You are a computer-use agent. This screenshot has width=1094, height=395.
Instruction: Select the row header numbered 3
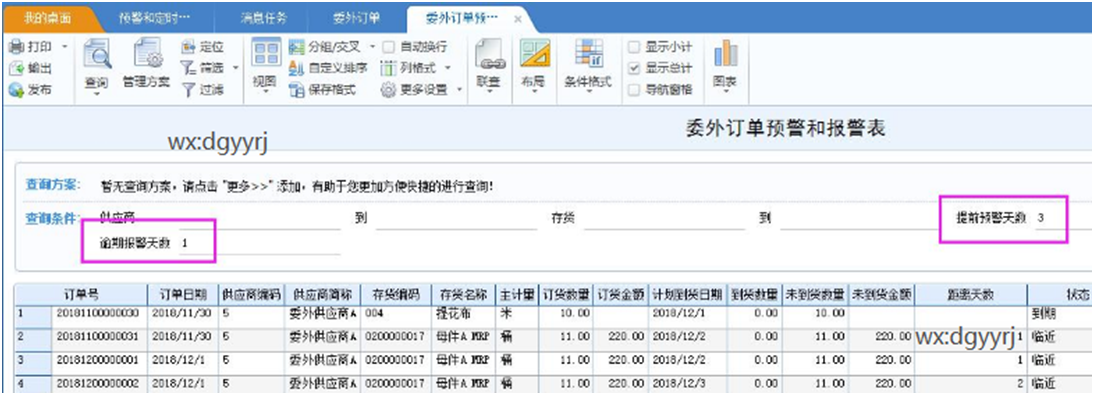33,360
